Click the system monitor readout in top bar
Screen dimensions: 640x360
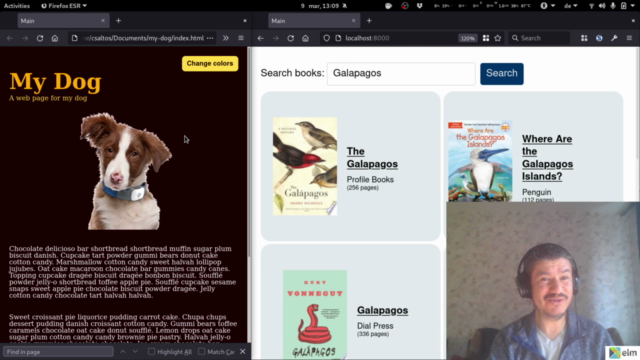coord(482,6)
